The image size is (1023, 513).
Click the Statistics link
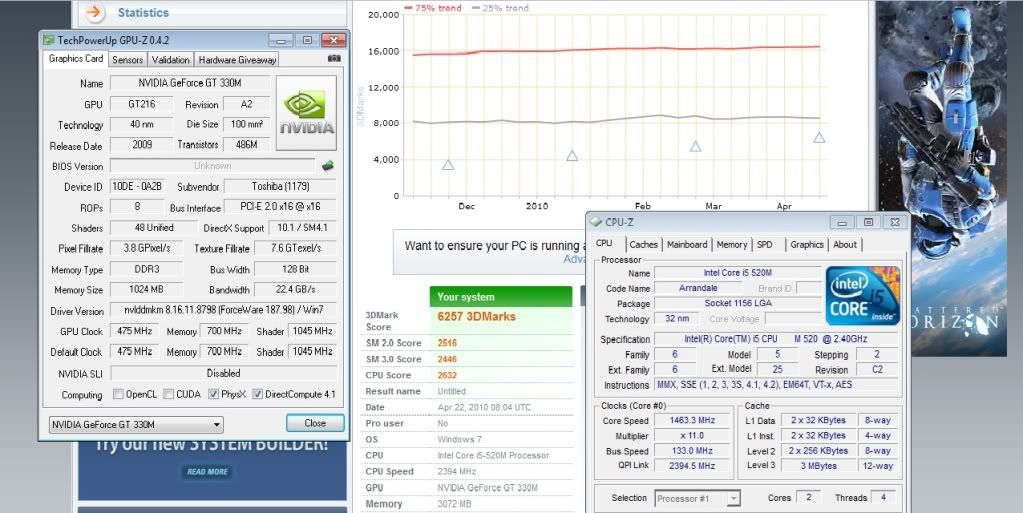click(x=143, y=13)
